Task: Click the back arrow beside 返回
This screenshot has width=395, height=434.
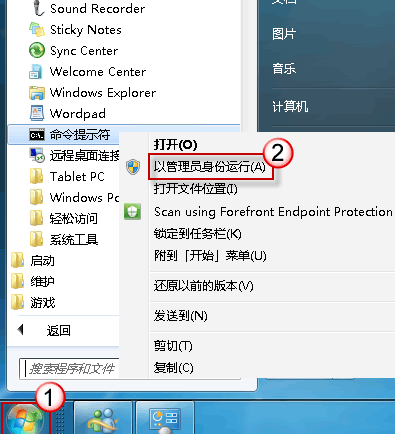Action: click(21, 330)
